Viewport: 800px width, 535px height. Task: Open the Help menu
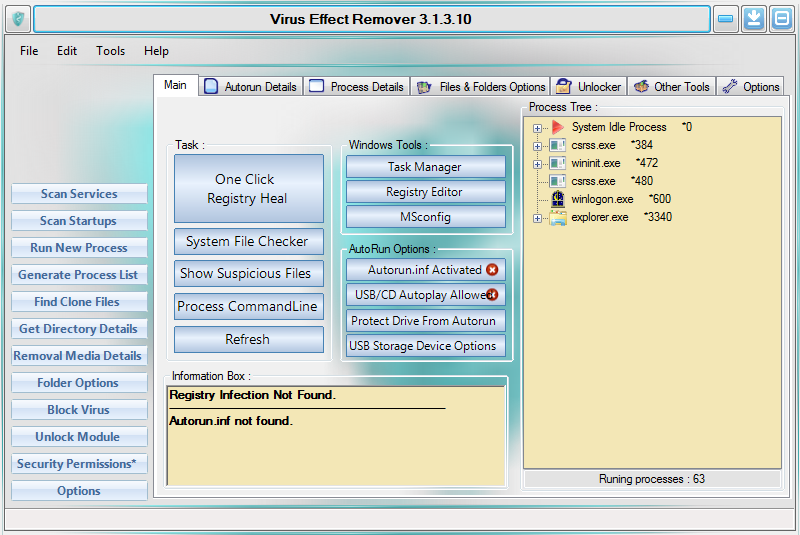click(156, 51)
